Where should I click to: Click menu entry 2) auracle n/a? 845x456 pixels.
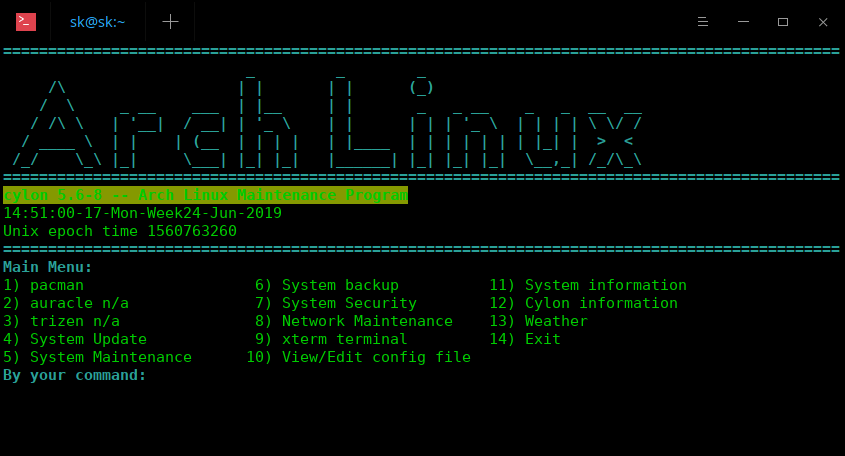66,303
